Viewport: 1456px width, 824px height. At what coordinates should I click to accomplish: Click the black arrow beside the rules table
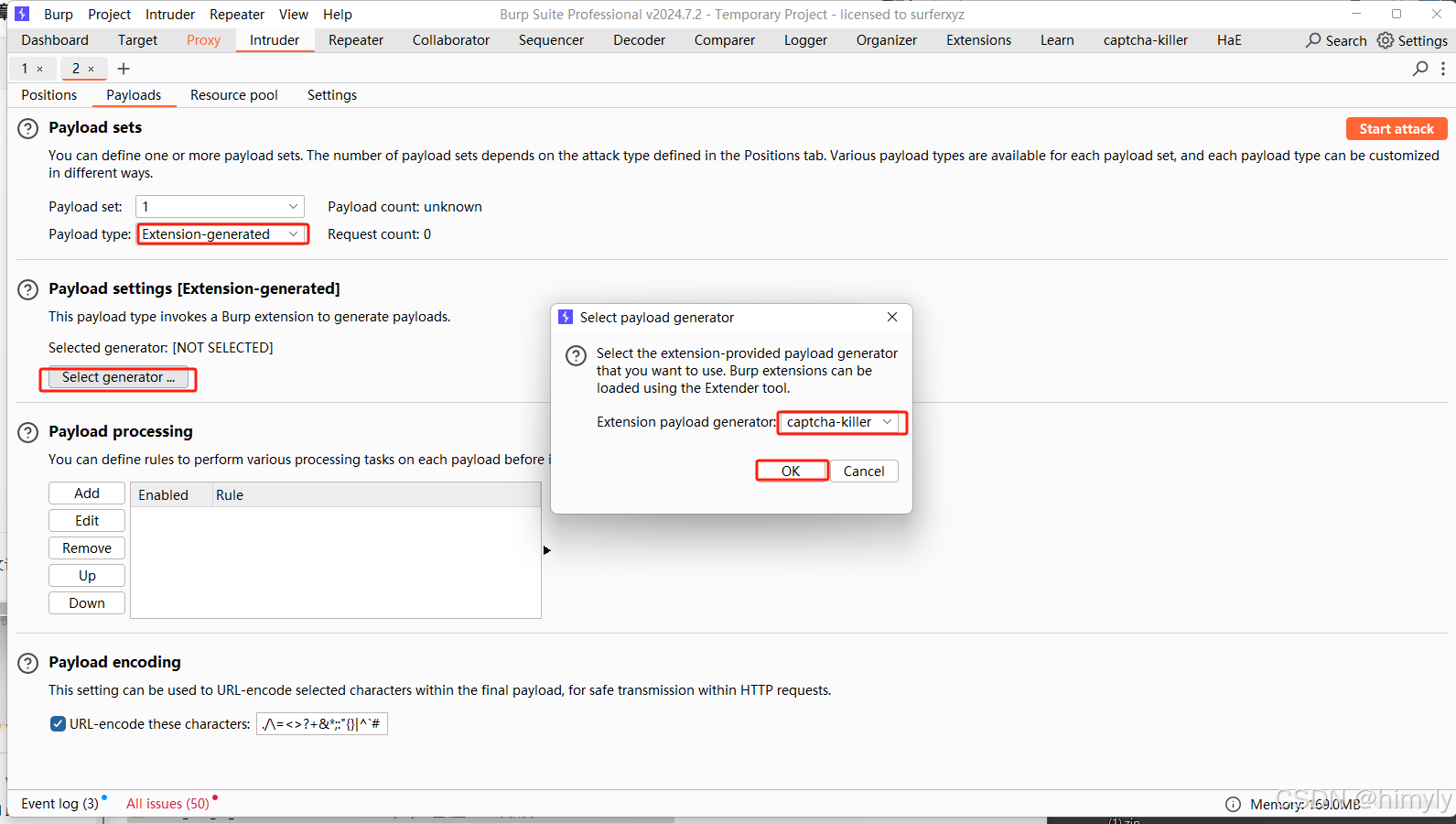click(x=547, y=550)
